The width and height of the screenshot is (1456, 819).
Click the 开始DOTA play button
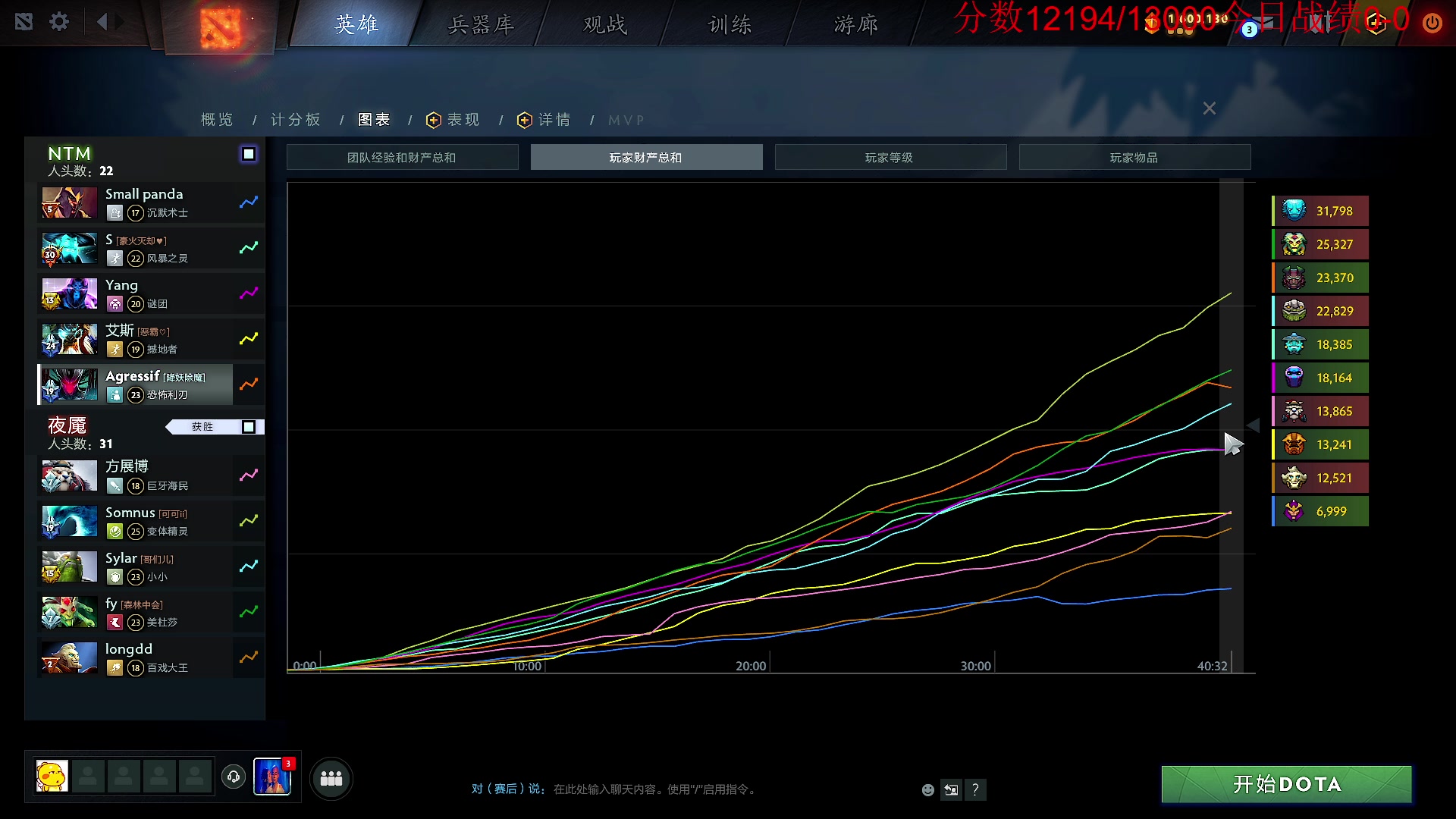pyautogui.click(x=1287, y=784)
